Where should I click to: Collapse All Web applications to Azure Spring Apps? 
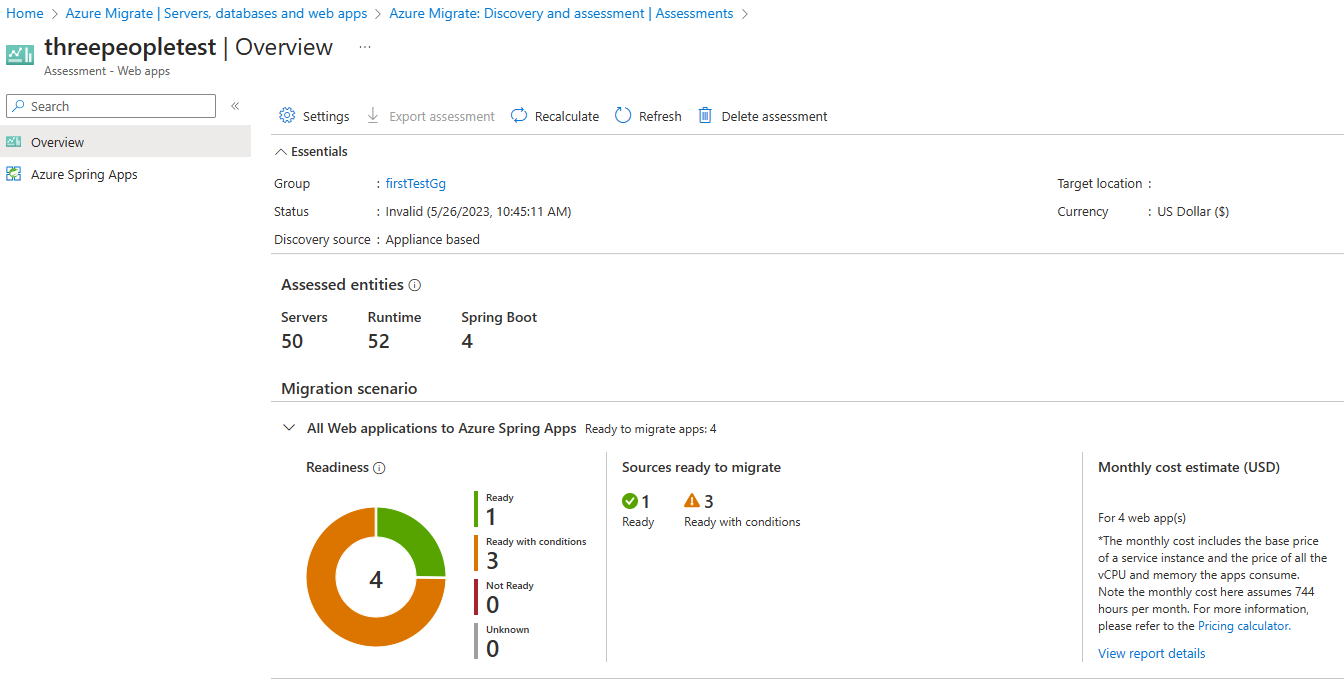(289, 428)
